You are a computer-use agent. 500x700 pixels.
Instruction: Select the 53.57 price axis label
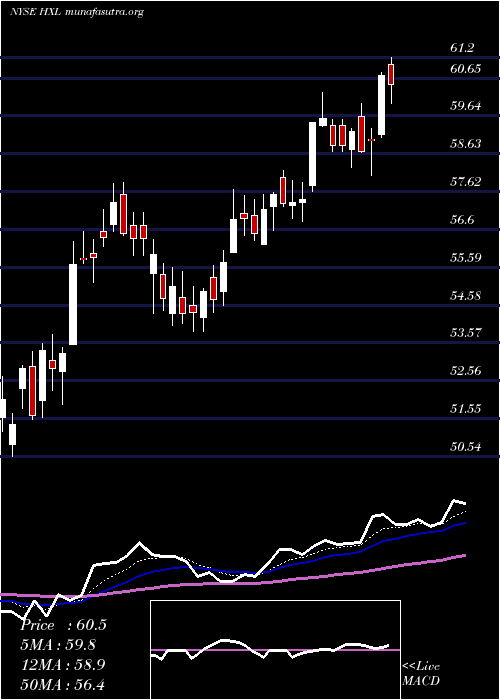(x=466, y=333)
